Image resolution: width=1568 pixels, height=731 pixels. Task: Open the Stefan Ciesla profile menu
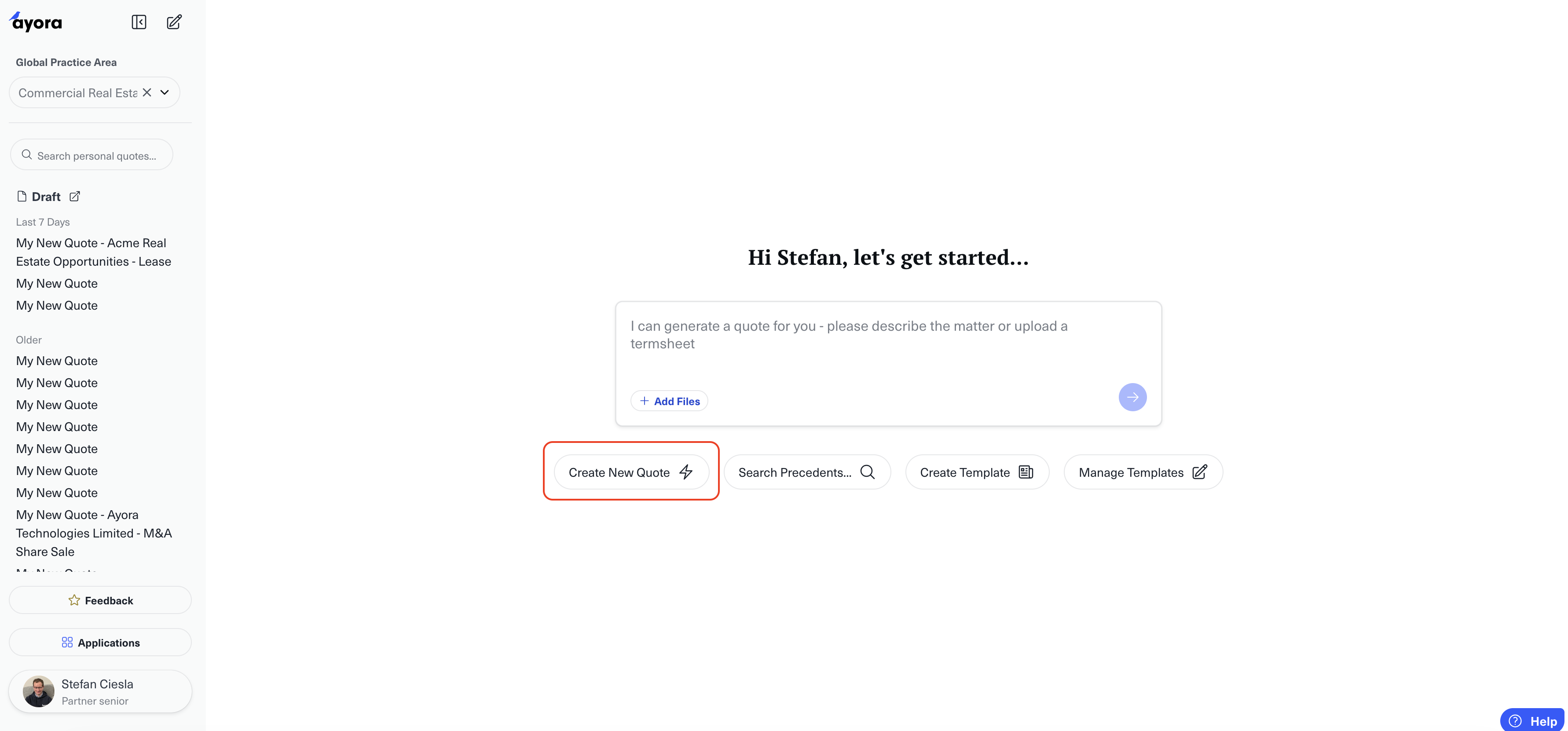[100, 691]
